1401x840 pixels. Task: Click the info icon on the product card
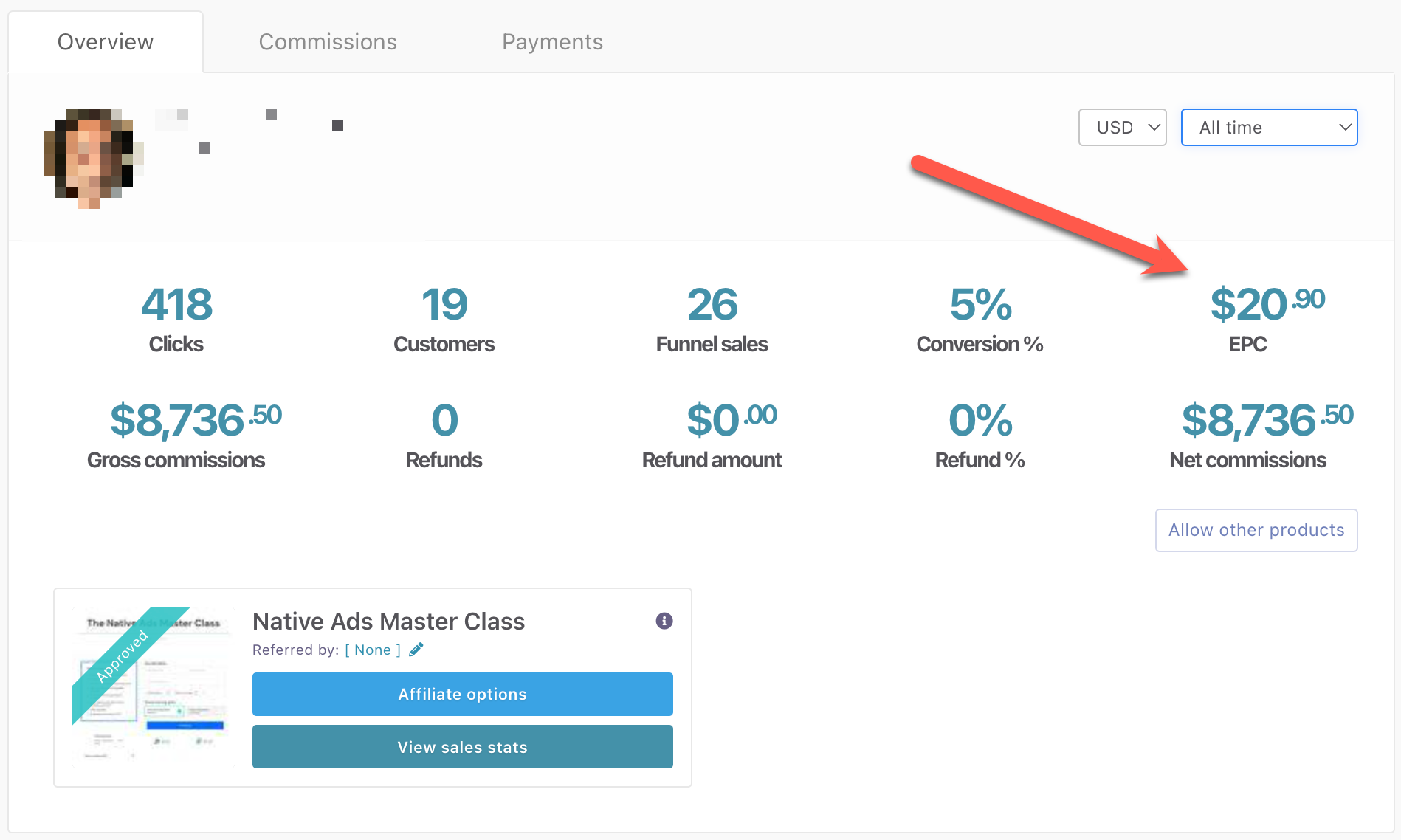[664, 621]
